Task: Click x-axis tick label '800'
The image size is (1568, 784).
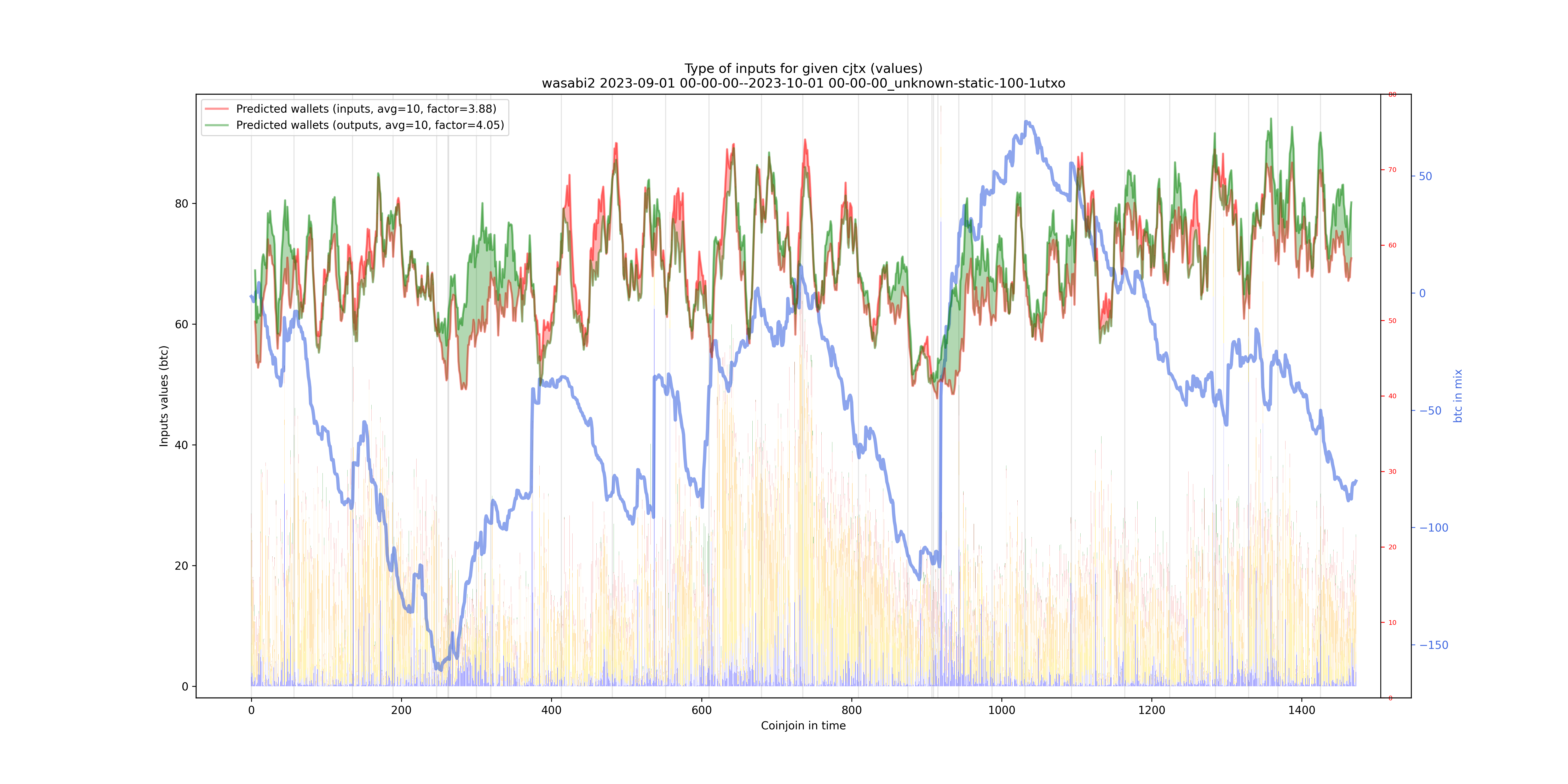Action: point(852,710)
